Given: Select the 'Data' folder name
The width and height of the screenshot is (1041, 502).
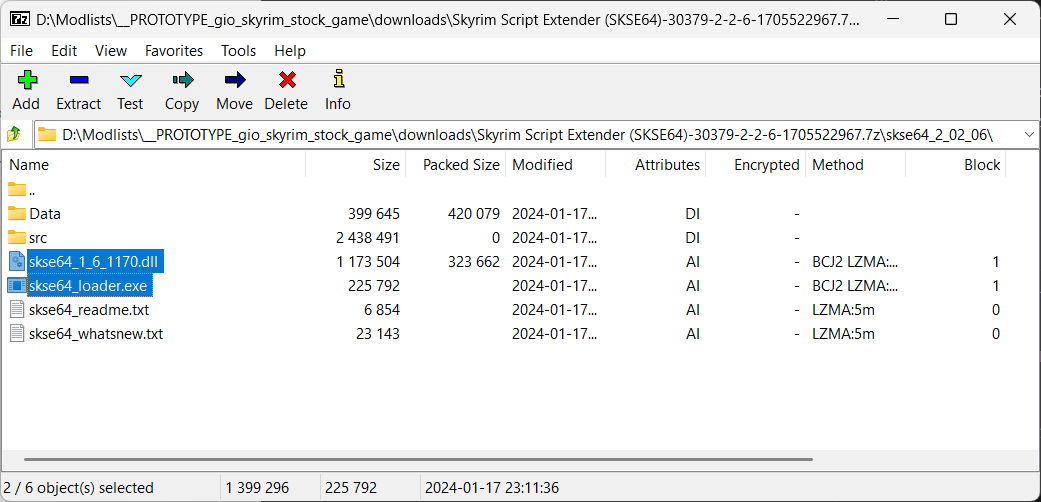Looking at the screenshot, I should coord(45,214).
